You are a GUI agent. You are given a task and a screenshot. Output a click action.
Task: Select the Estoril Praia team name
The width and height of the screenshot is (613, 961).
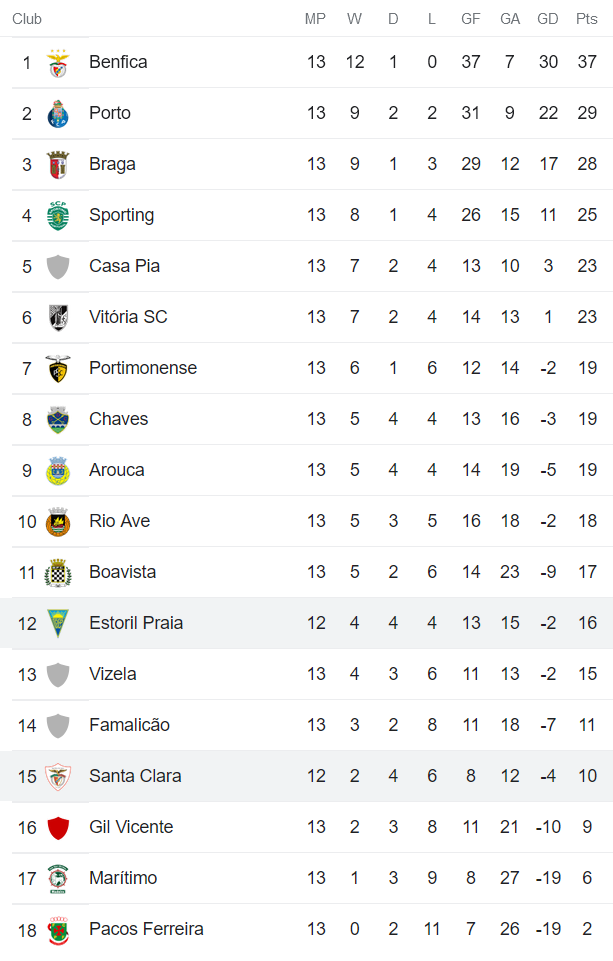[136, 623]
